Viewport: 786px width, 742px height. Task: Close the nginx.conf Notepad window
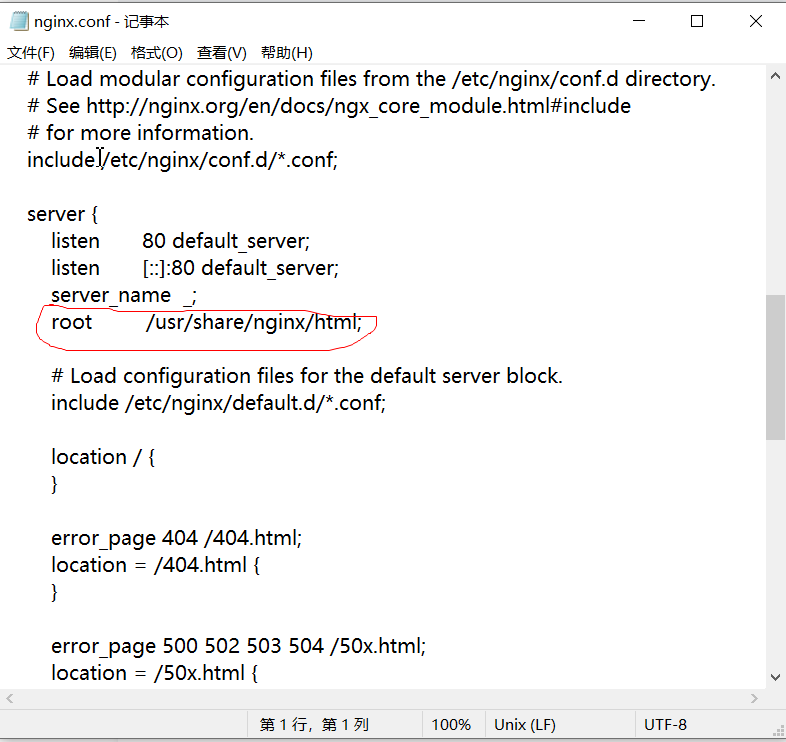[x=755, y=21]
